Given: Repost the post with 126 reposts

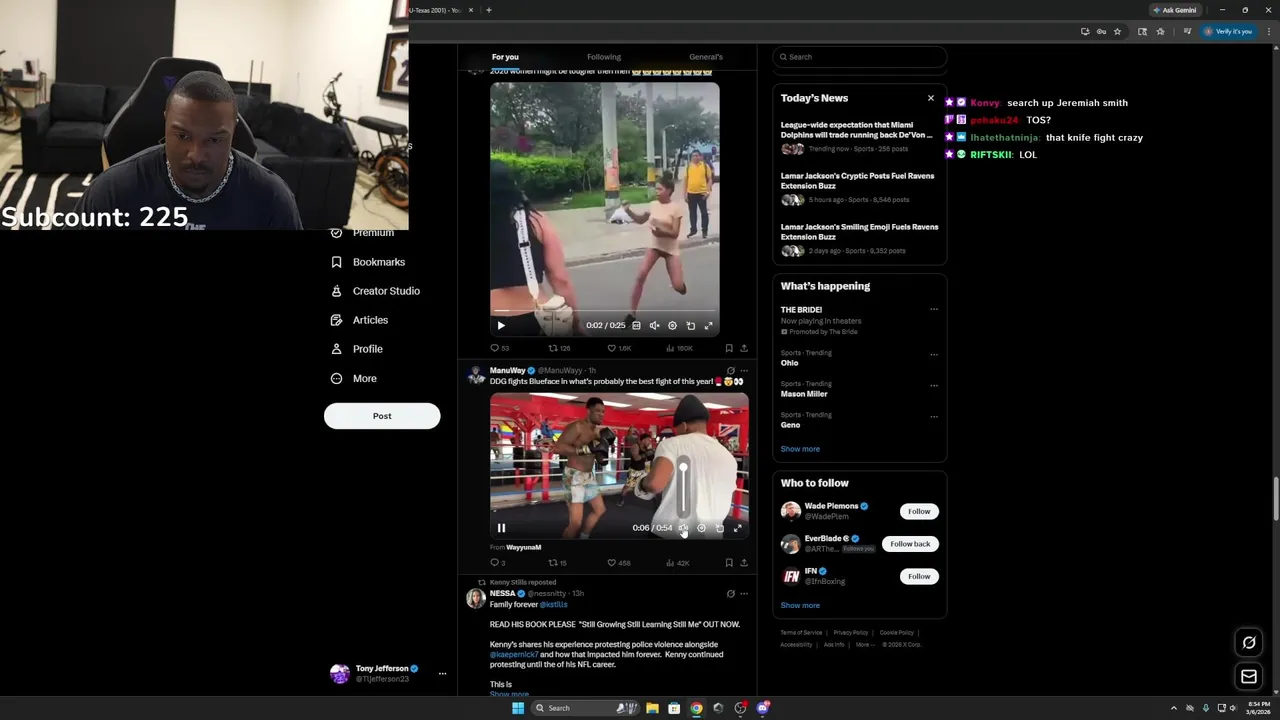Looking at the screenshot, I should coord(558,348).
